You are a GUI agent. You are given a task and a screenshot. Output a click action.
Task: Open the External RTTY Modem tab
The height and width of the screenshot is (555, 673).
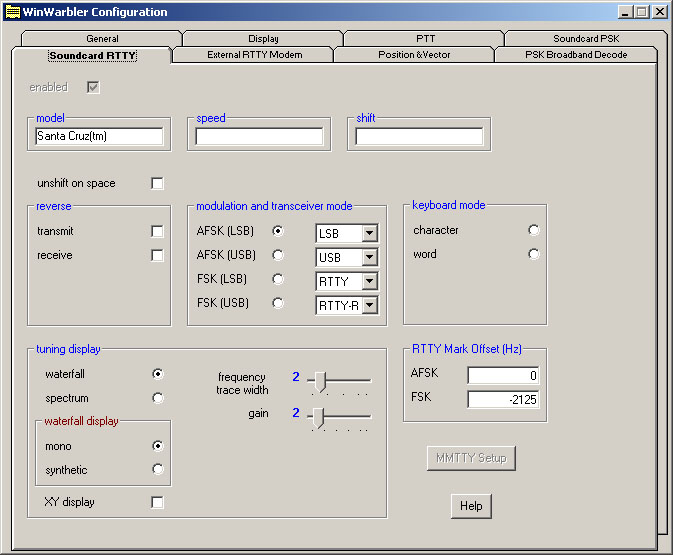click(253, 55)
